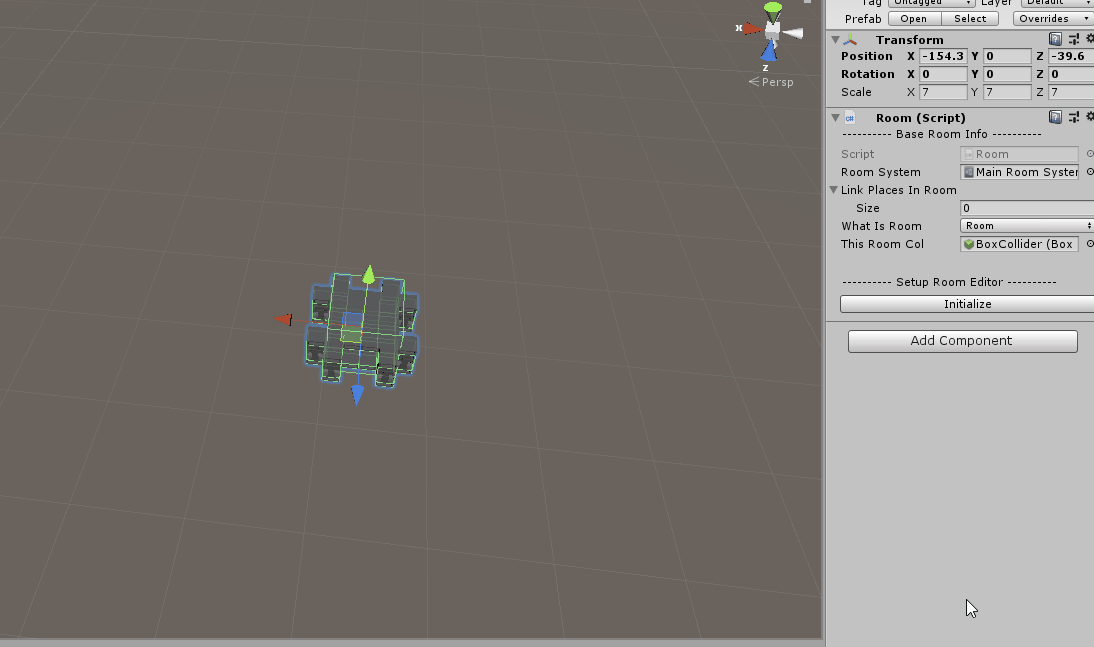
Task: Open the prefab with the Open button
Action: 912,18
